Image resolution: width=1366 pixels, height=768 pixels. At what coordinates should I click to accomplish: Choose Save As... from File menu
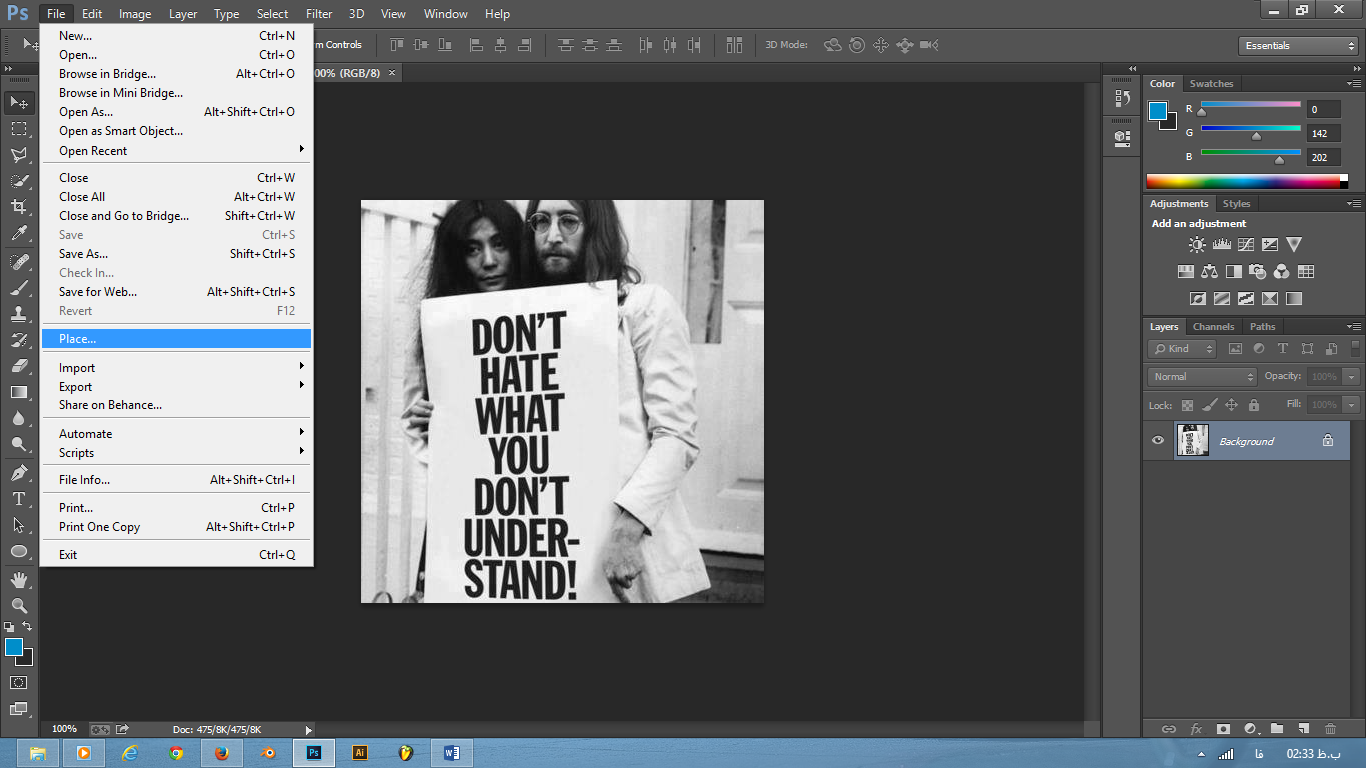tap(177, 254)
